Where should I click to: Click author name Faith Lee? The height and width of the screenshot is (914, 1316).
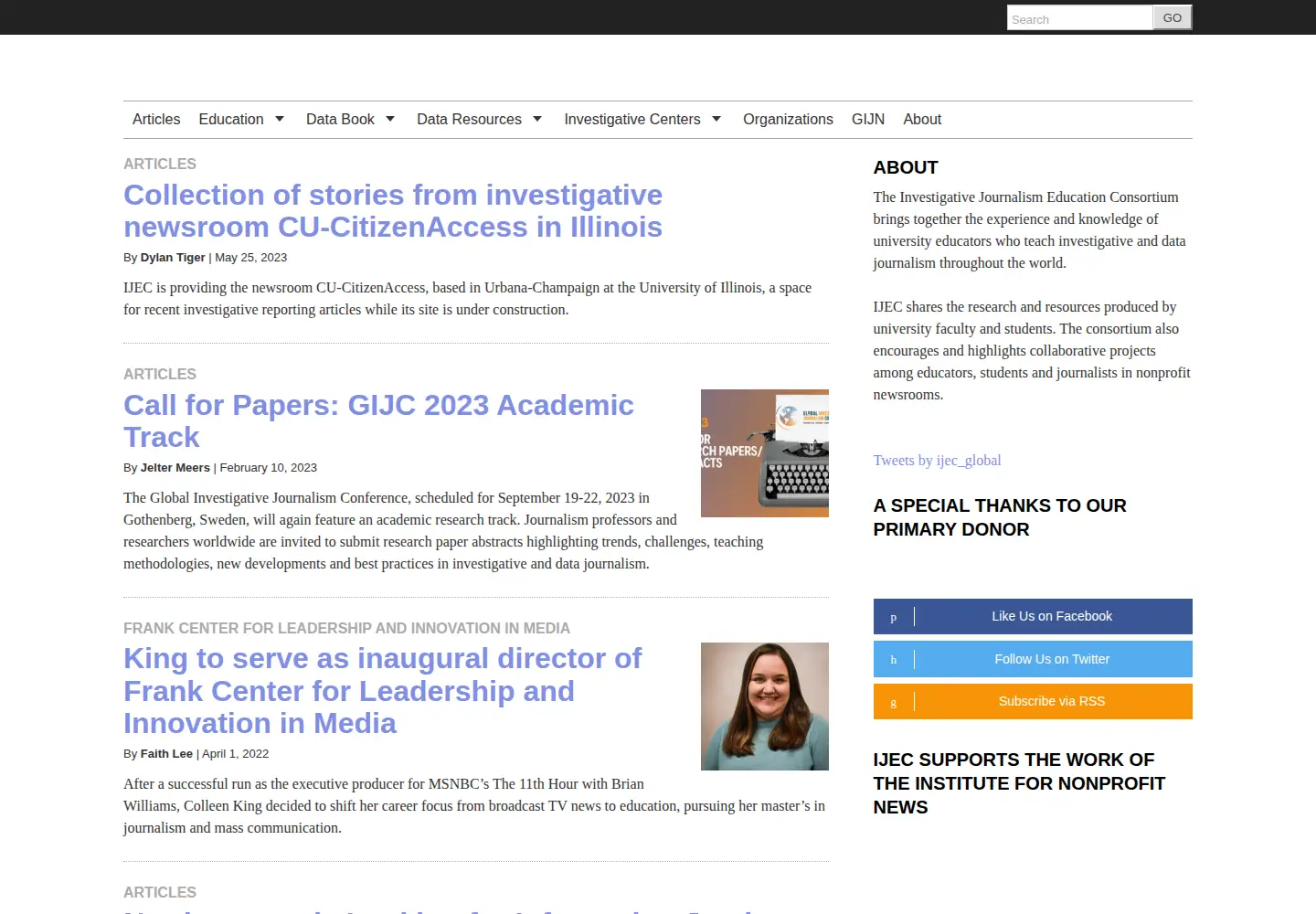(x=166, y=754)
